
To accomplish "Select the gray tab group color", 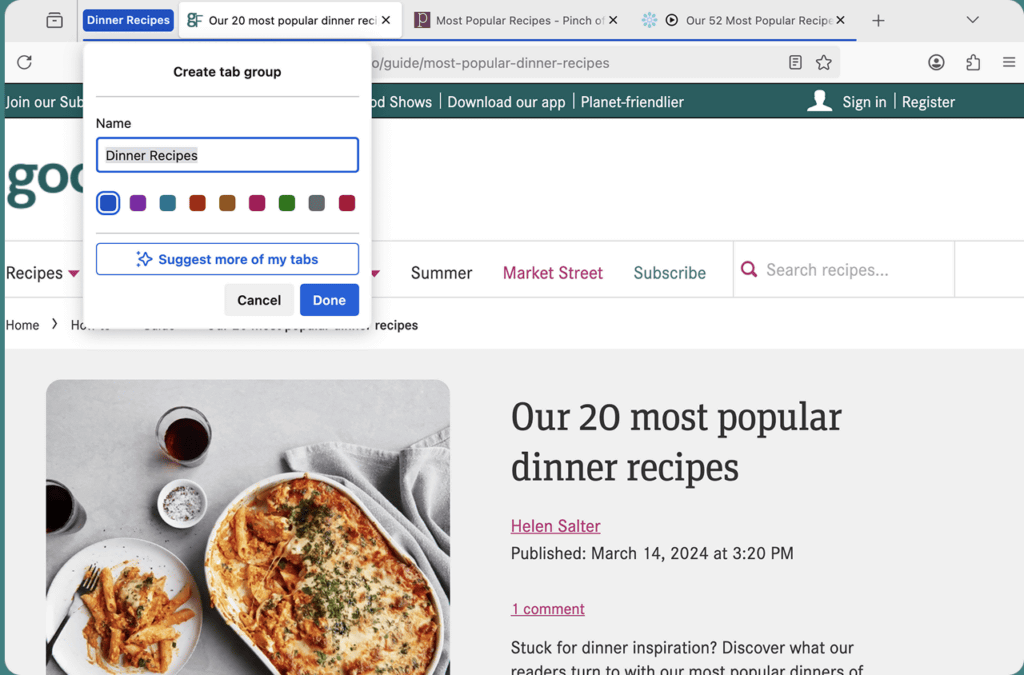I will [x=317, y=203].
